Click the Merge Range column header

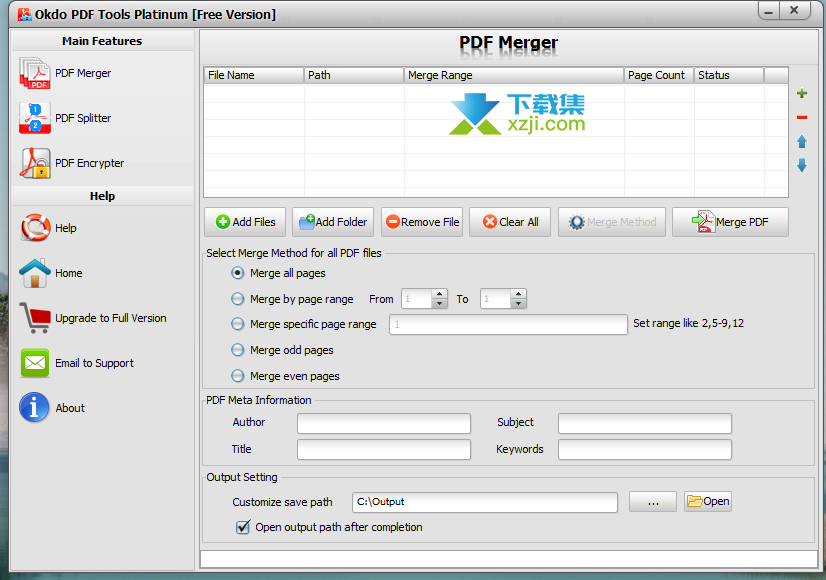click(x=514, y=75)
